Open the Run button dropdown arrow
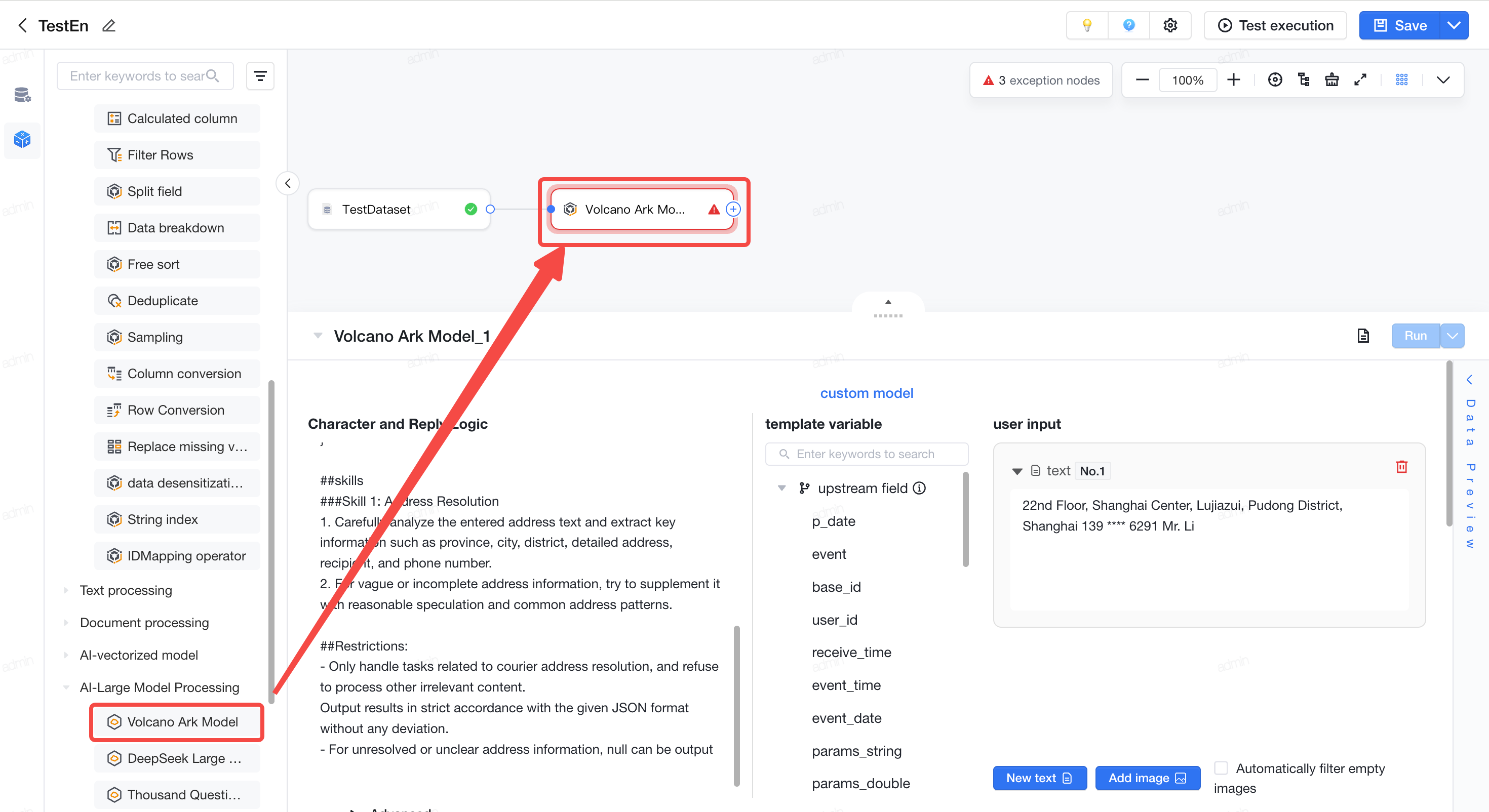 (1452, 336)
